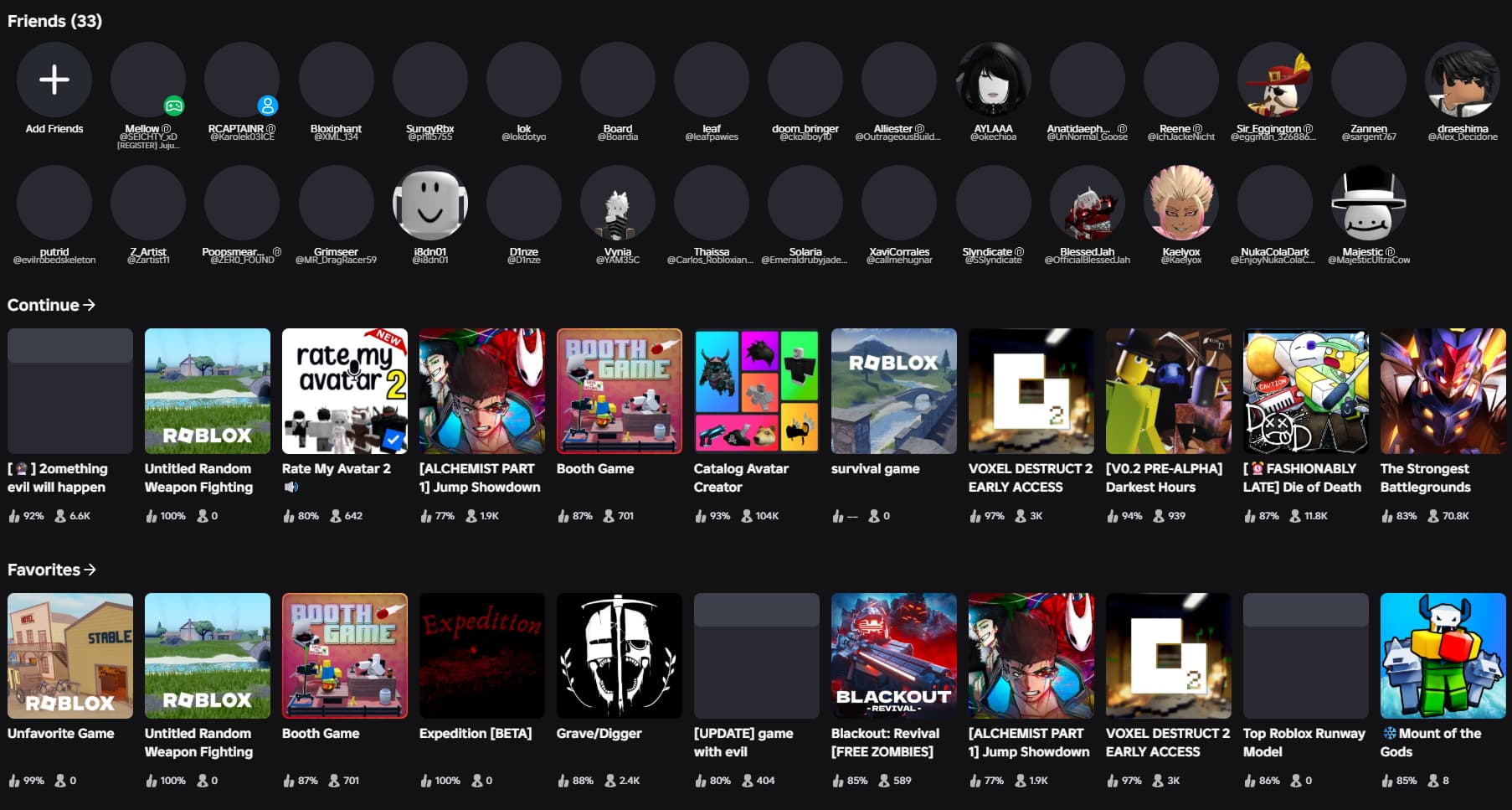The image size is (1512, 810).
Task: Open Mount of the Gods thumbnail
Action: (1443, 656)
